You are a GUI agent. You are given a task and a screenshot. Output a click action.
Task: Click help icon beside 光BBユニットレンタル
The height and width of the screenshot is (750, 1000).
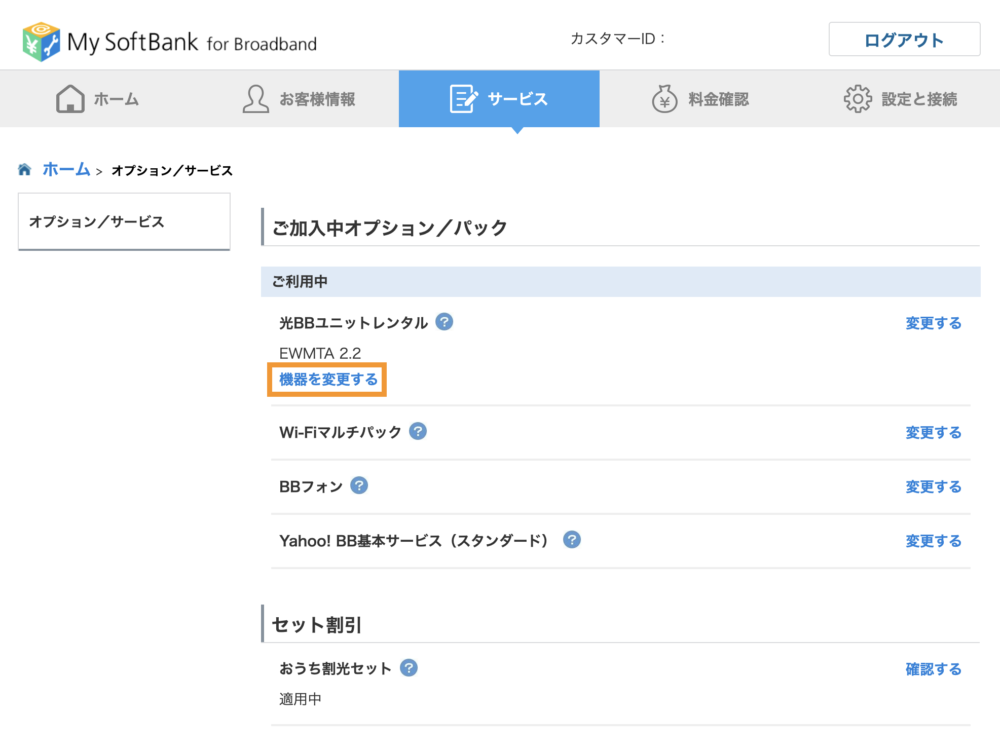coord(445,322)
